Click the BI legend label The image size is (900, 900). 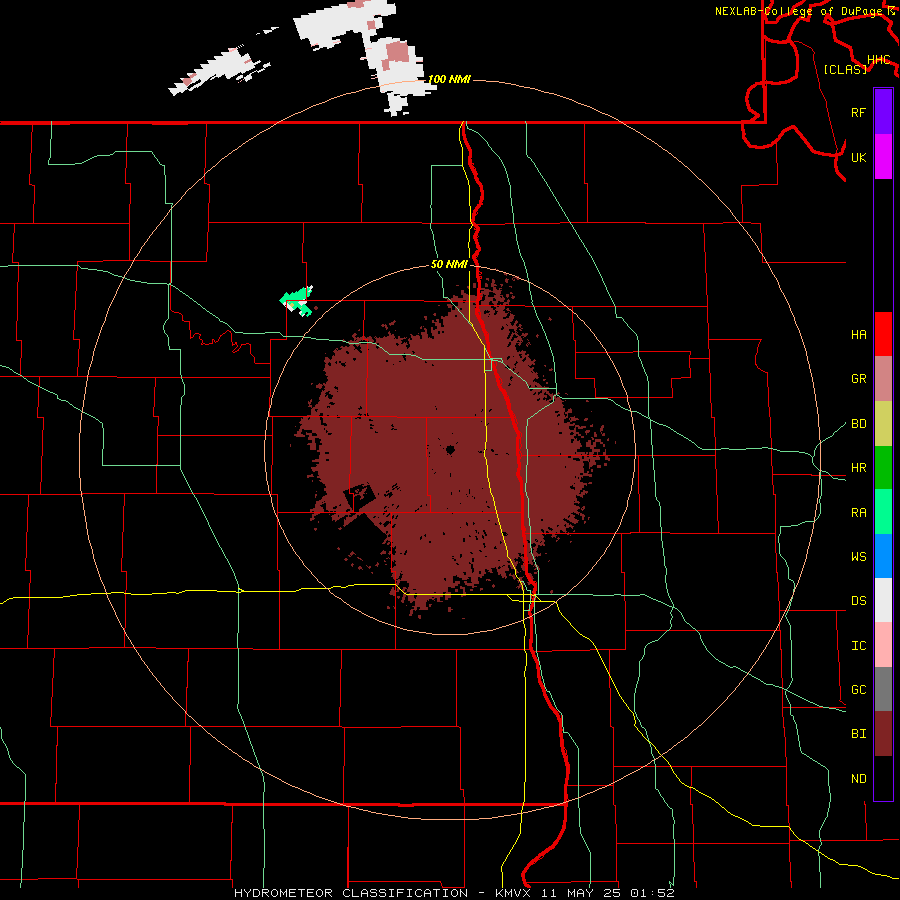pyautogui.click(x=858, y=734)
